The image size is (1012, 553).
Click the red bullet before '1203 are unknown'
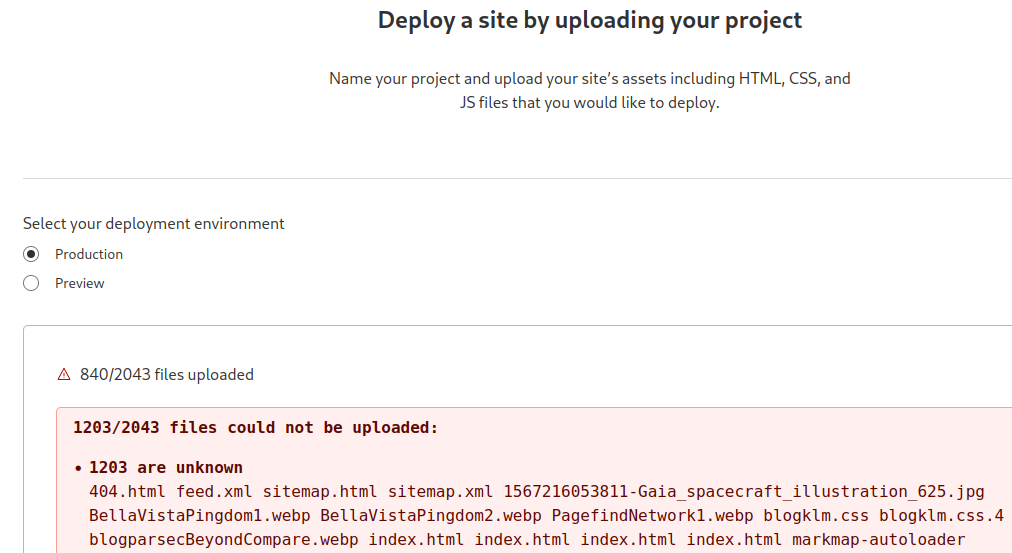(78, 468)
